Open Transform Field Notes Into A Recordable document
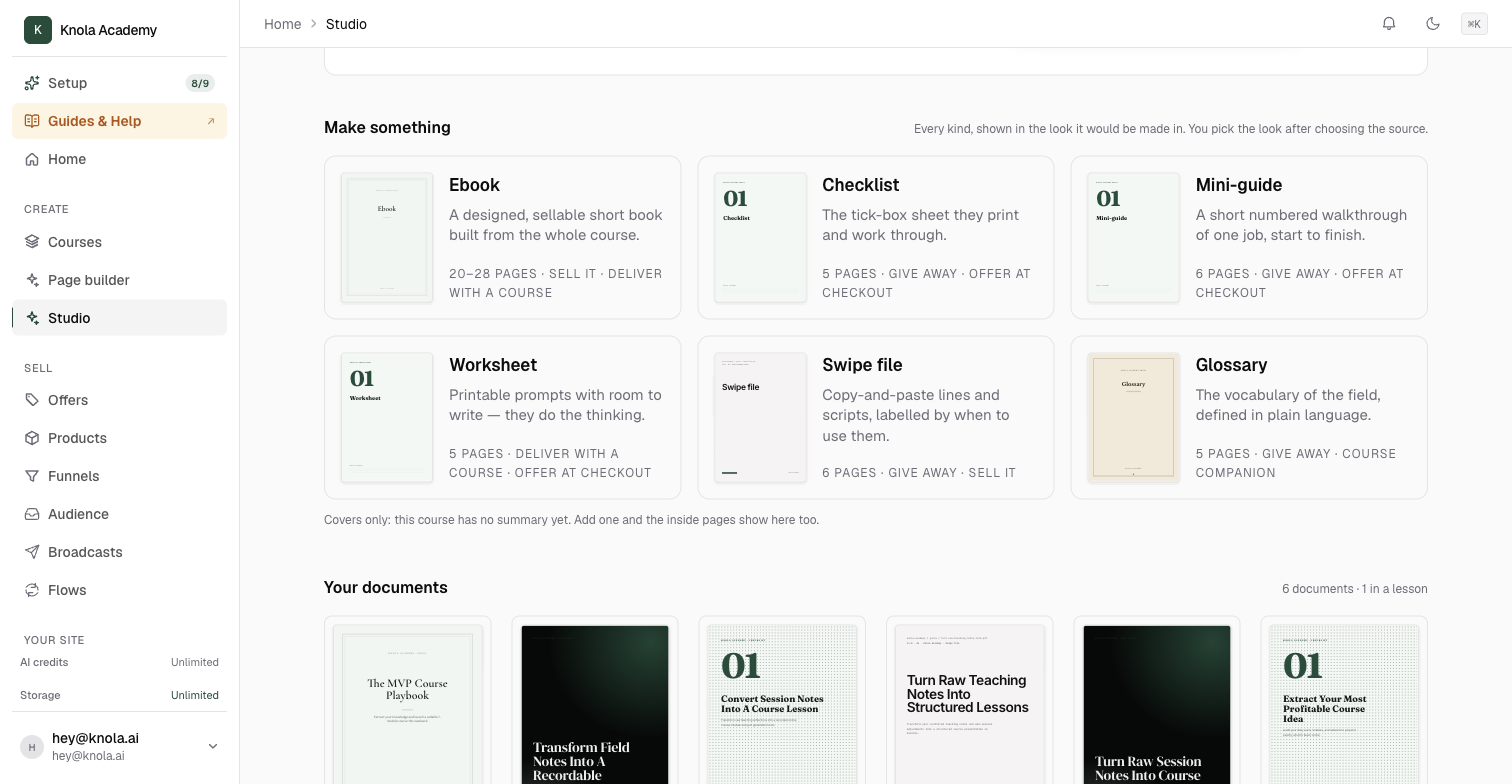 tap(594, 701)
